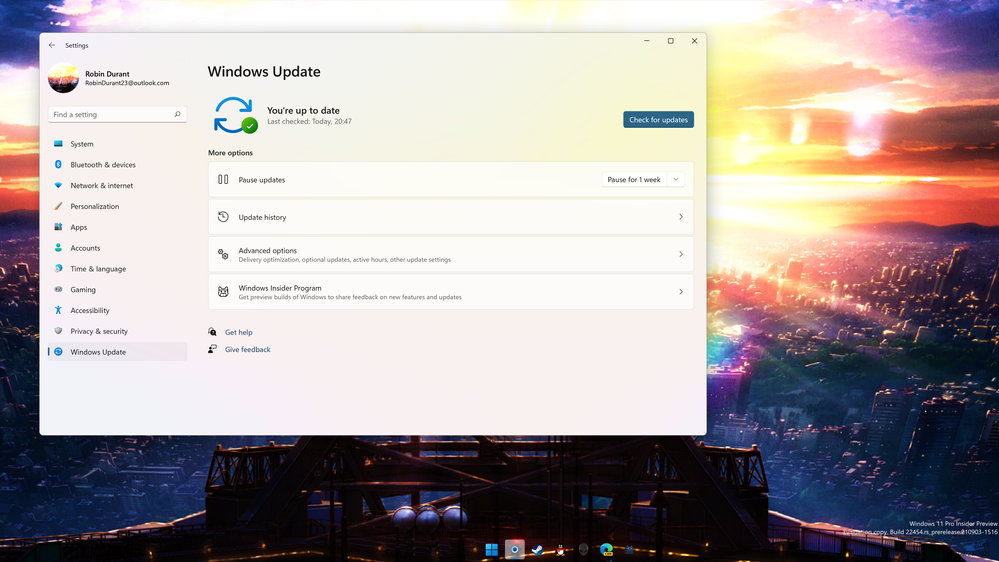Click Check for updates button
The width and height of the screenshot is (999, 562).
click(x=658, y=120)
